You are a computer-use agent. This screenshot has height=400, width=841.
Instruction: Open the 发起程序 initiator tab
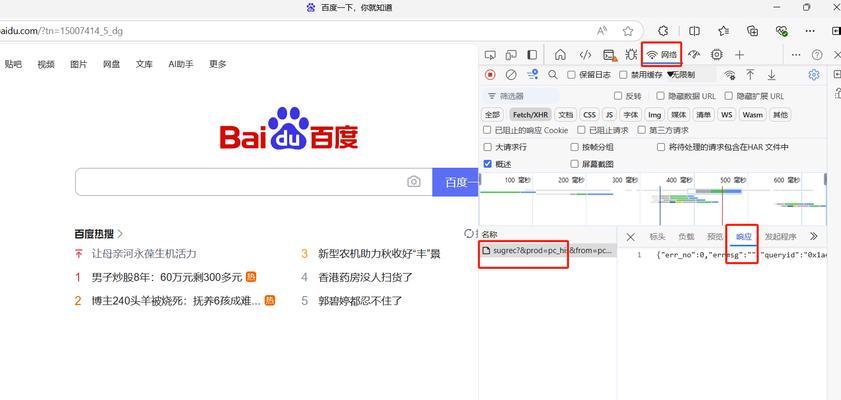tap(780, 236)
